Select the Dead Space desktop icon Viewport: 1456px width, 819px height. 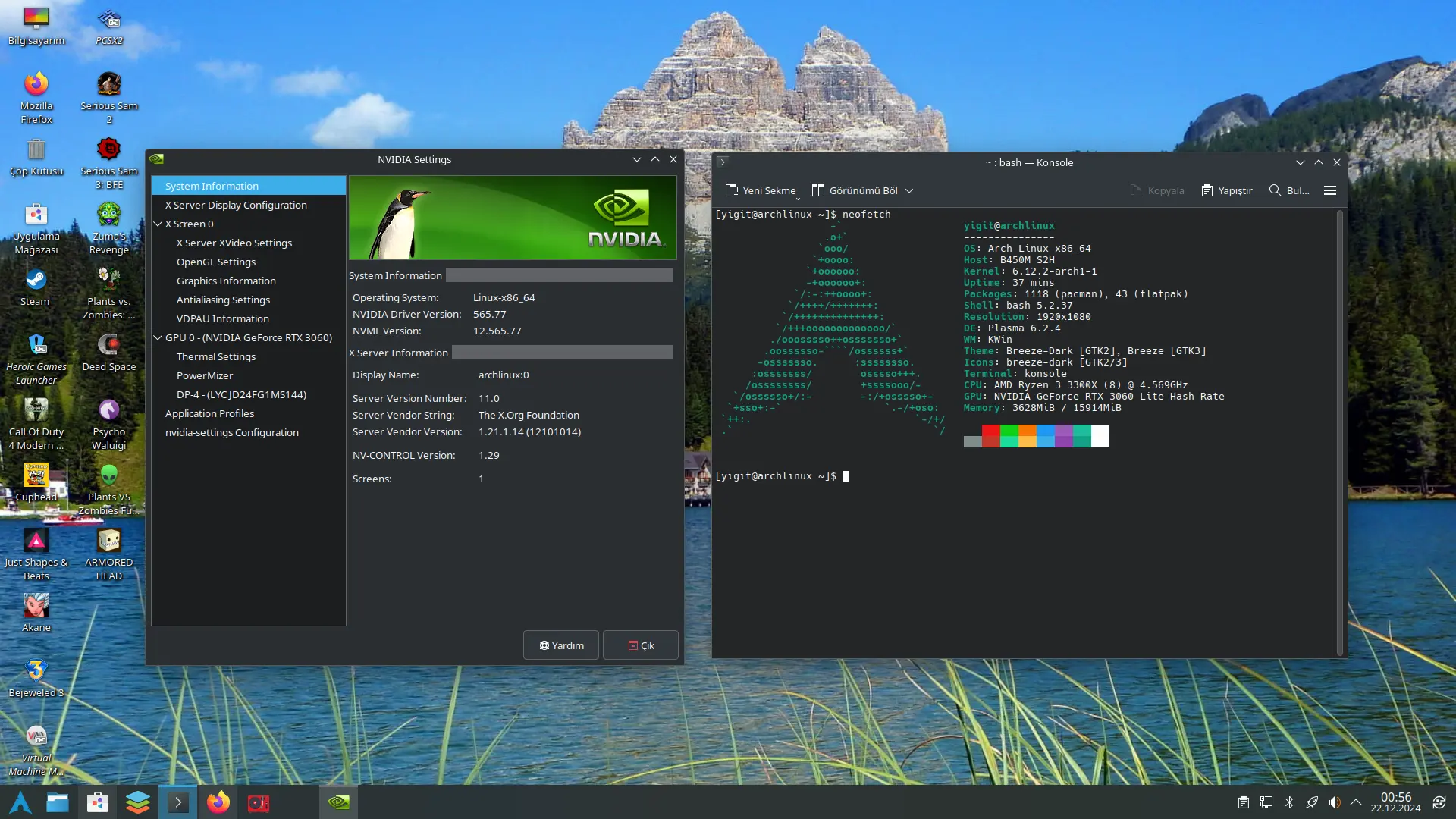[x=109, y=353]
